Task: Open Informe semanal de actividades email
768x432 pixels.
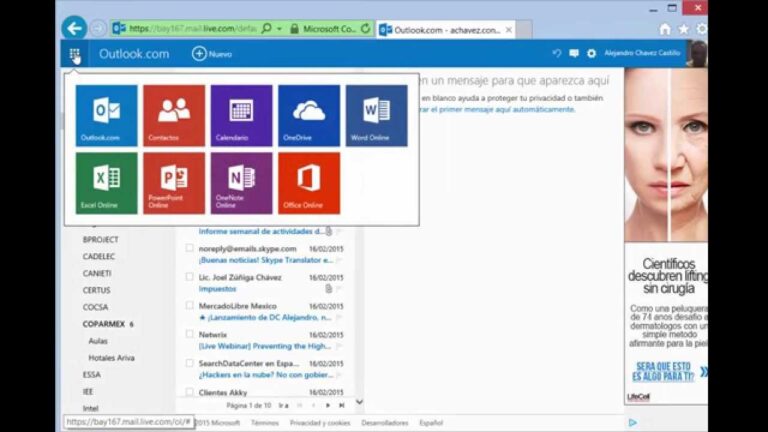Action: point(262,231)
